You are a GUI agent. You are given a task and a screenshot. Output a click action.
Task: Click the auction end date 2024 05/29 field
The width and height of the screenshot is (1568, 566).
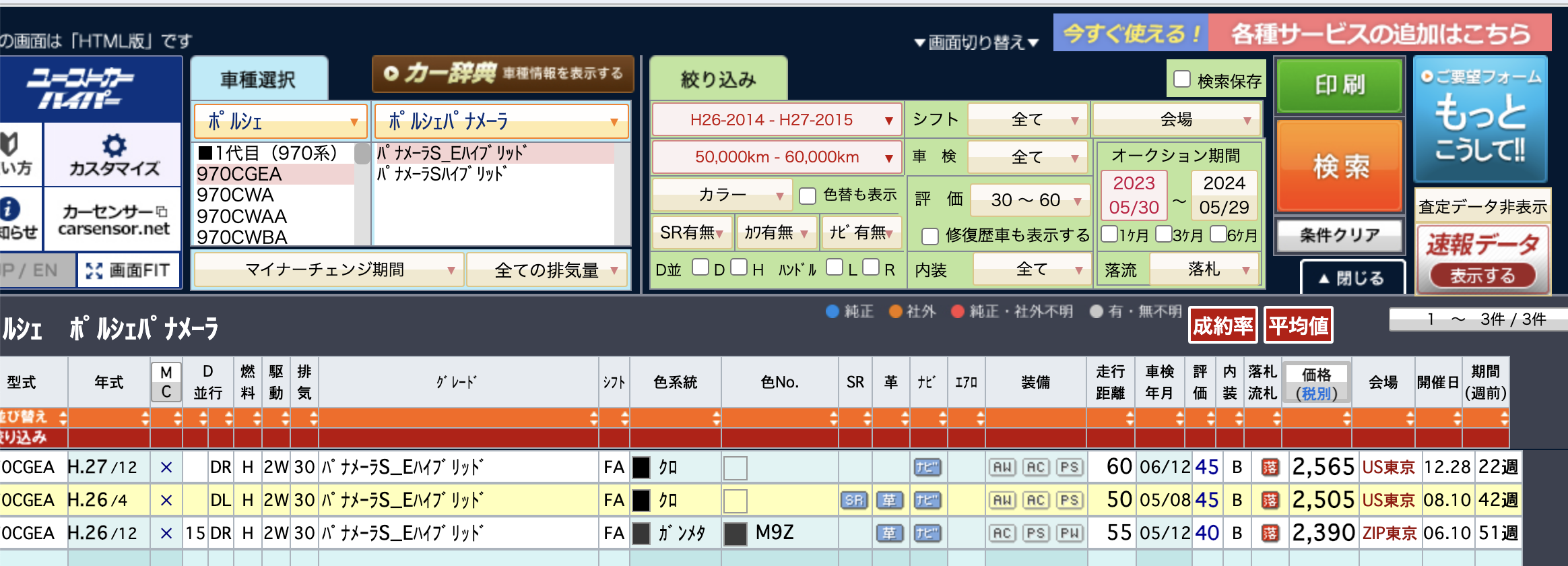click(1224, 195)
